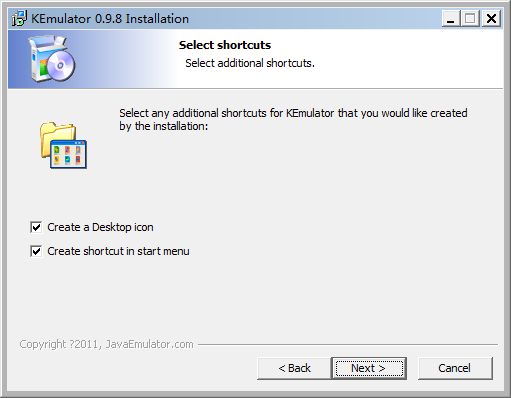Close the installer with the X button
Screen dimensions: 511x398
[x=491, y=18]
